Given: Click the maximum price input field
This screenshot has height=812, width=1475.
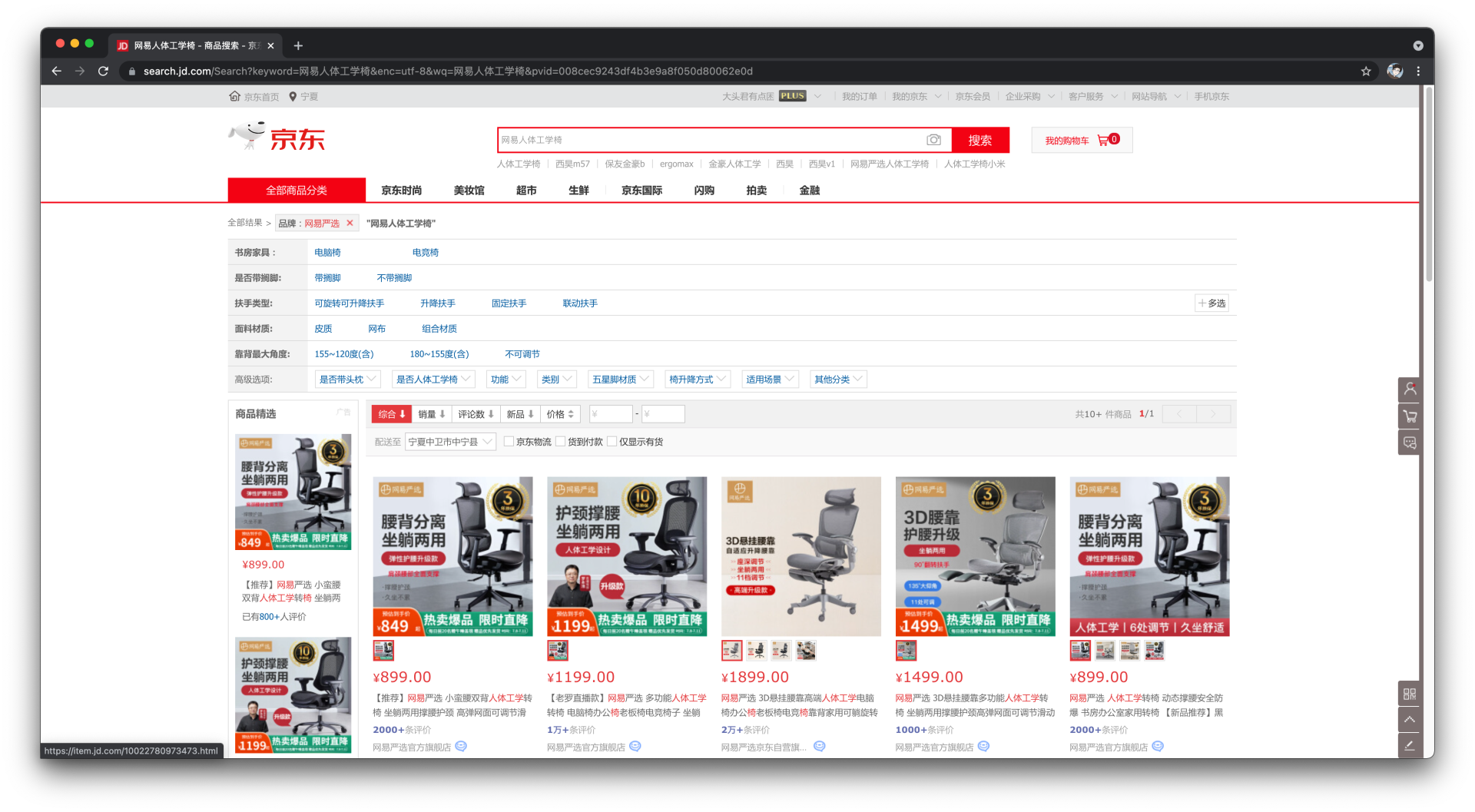Looking at the screenshot, I should tap(663, 414).
